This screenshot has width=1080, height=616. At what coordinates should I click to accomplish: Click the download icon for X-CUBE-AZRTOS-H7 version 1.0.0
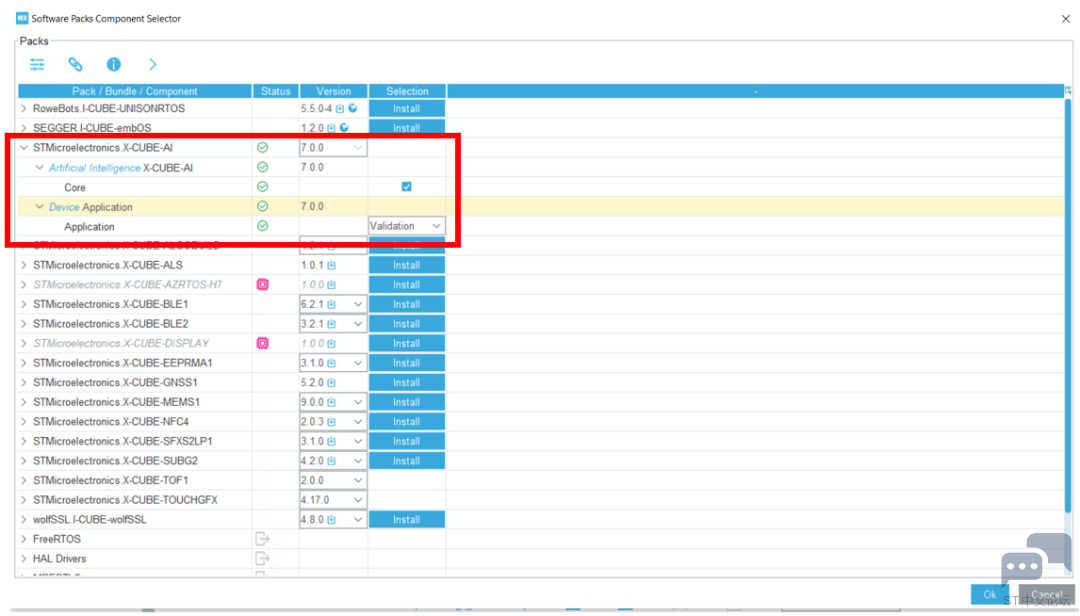pos(331,285)
